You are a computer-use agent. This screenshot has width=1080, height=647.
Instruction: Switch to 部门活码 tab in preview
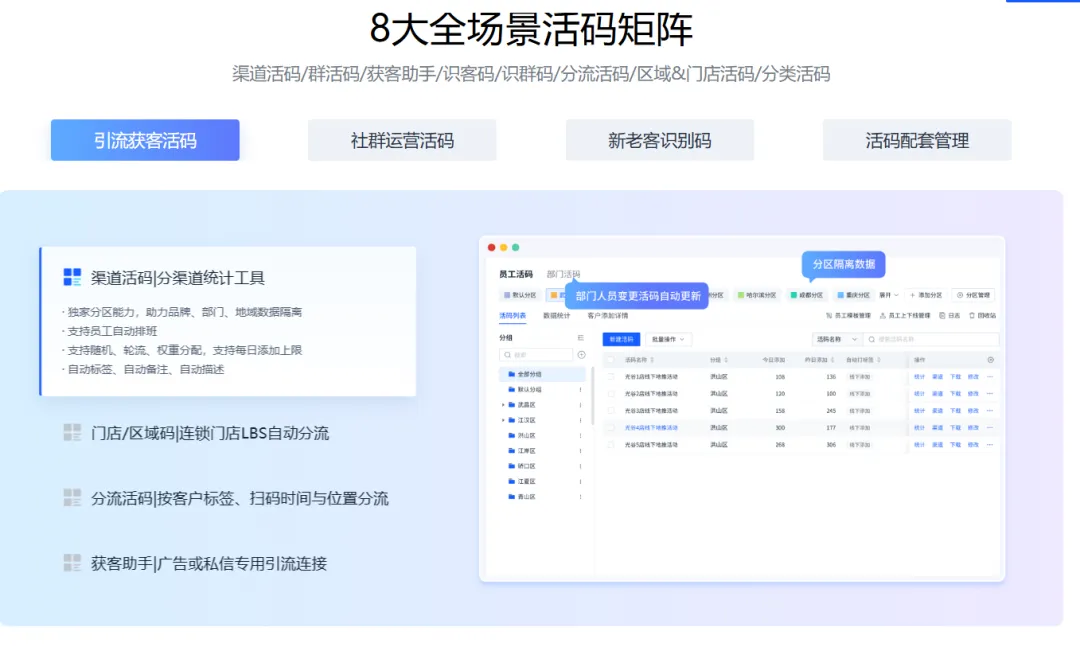point(563,274)
